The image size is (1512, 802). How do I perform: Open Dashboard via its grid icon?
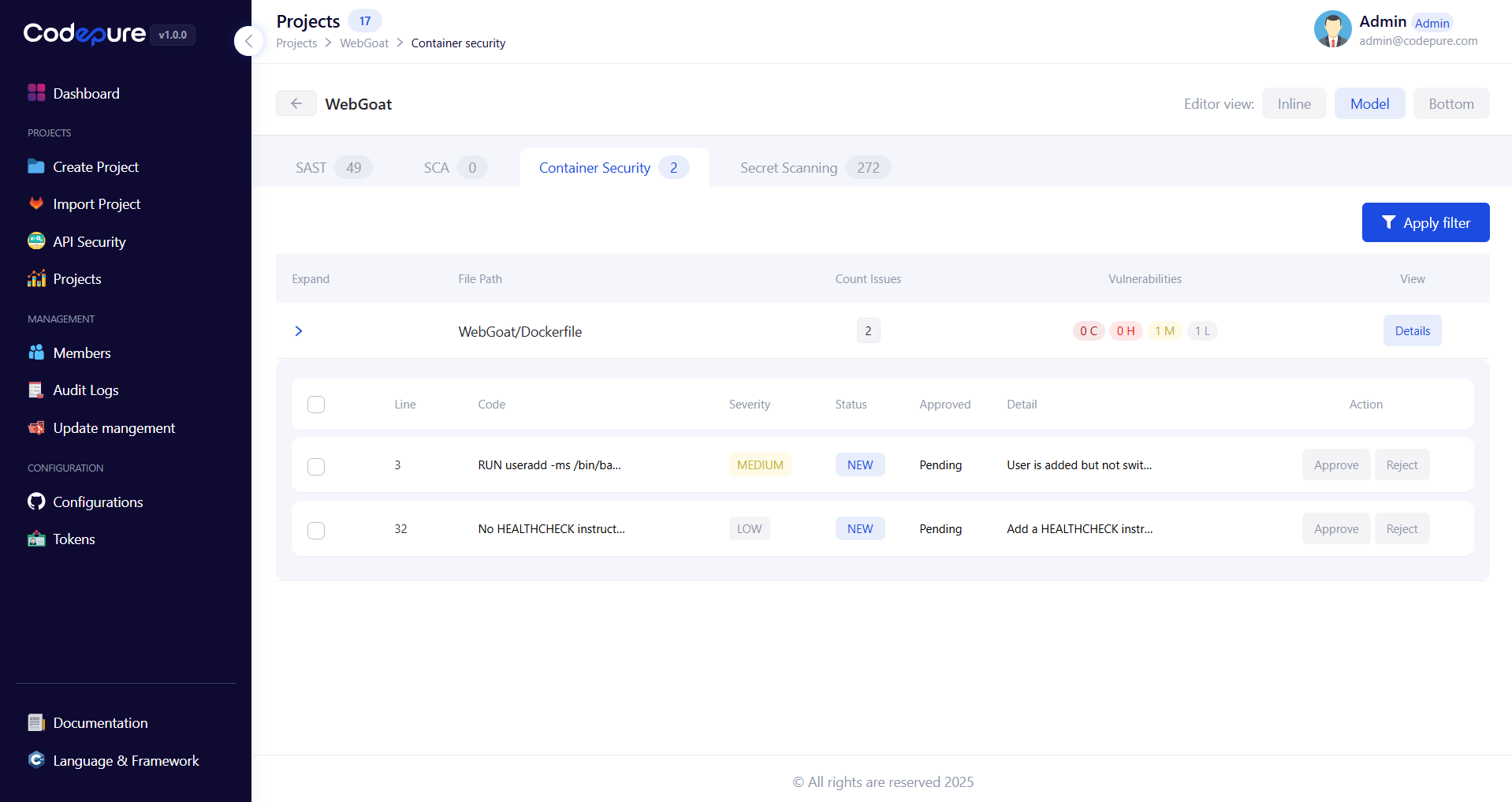[36, 93]
